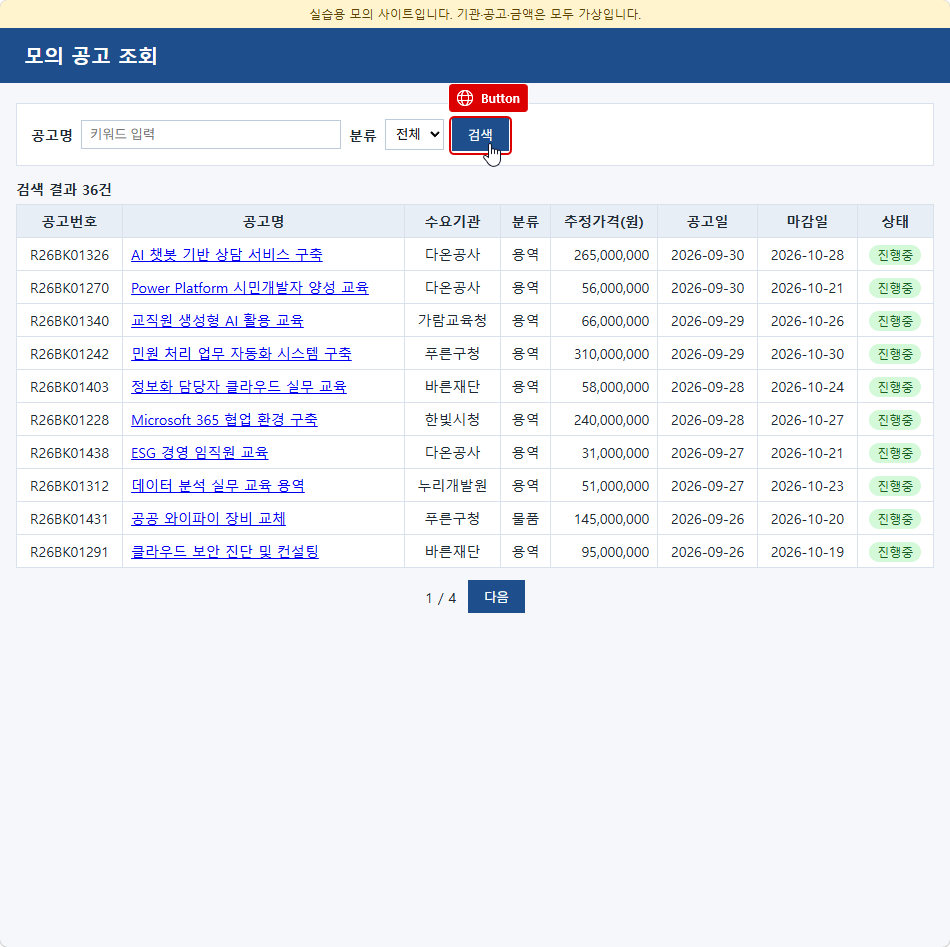Select notice number R26BK01326
The height and width of the screenshot is (947, 950).
(x=70, y=255)
